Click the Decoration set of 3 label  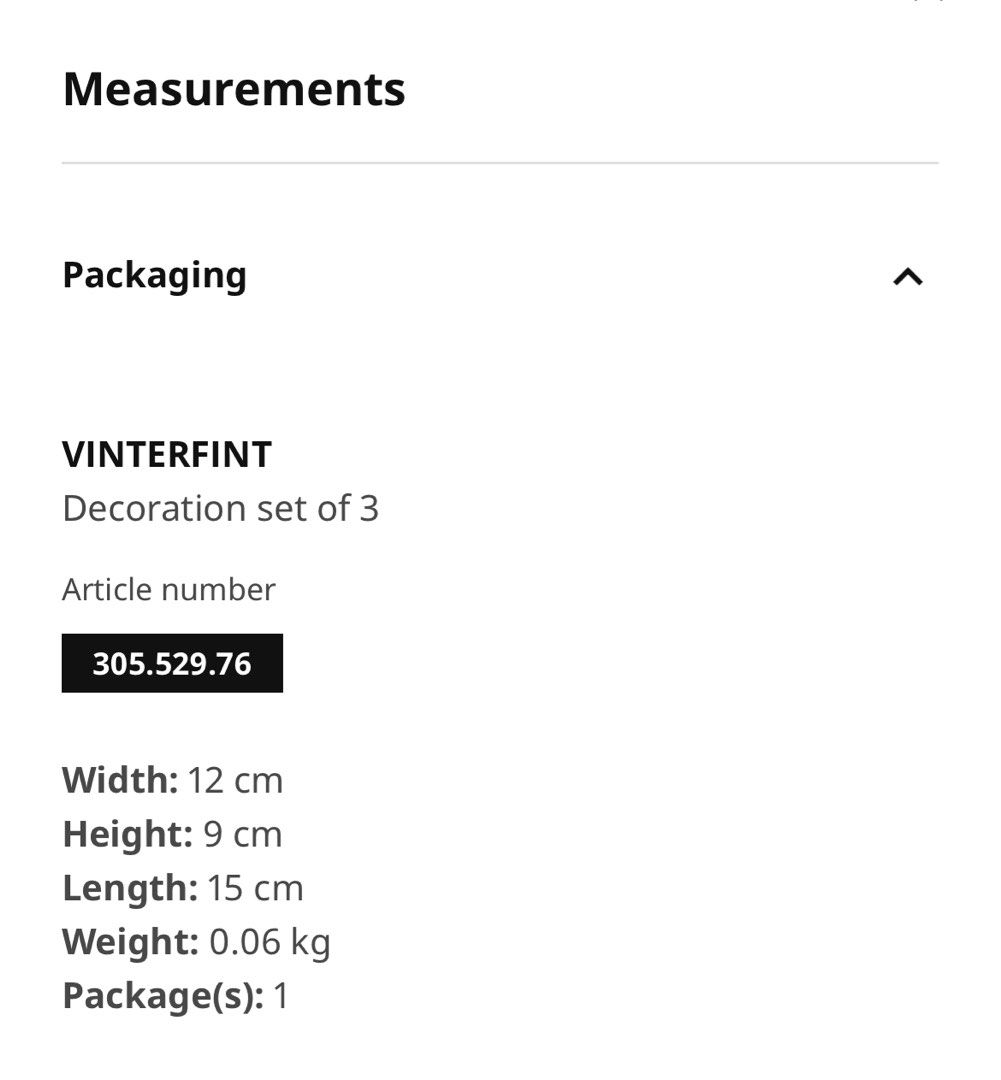(220, 508)
